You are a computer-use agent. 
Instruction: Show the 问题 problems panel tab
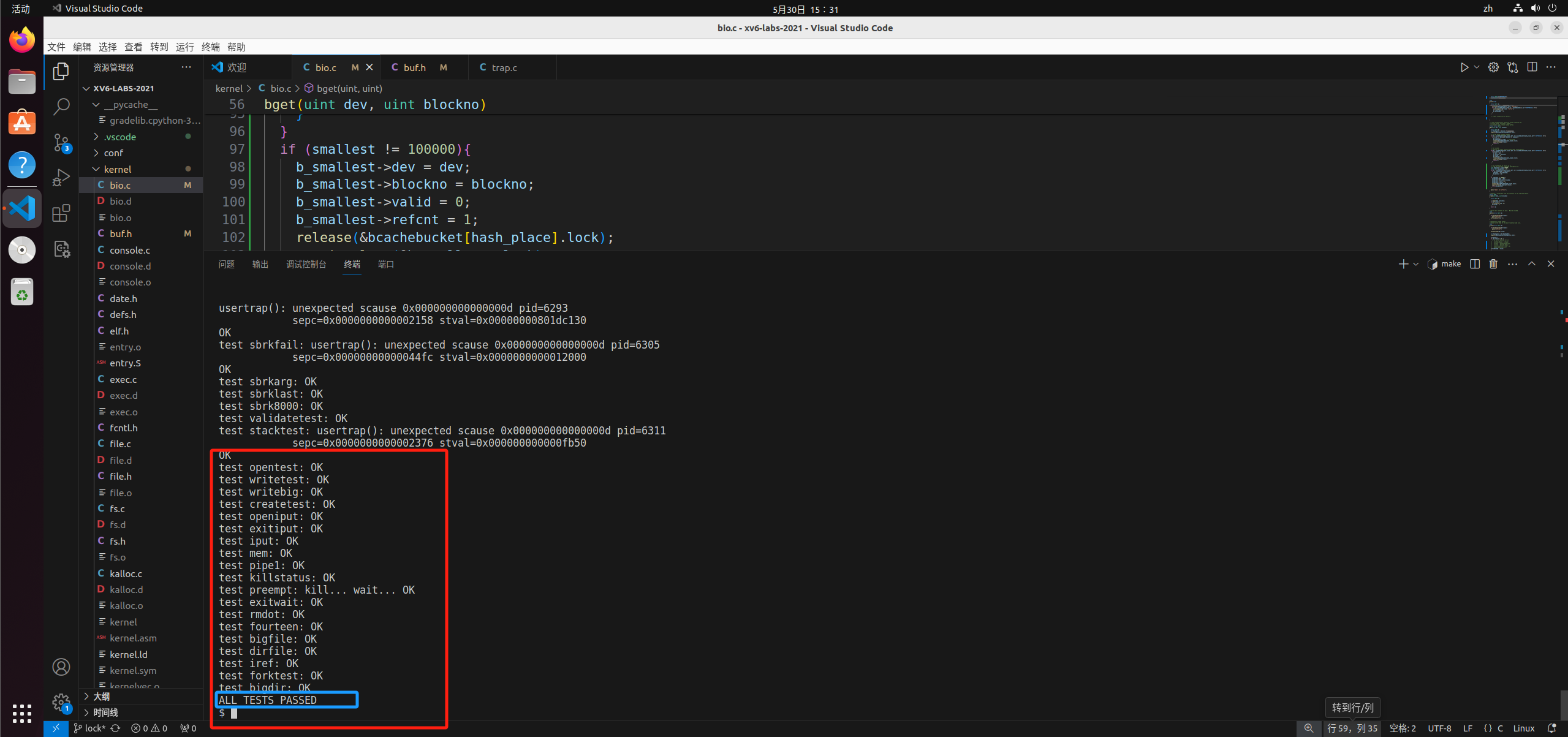click(x=227, y=264)
